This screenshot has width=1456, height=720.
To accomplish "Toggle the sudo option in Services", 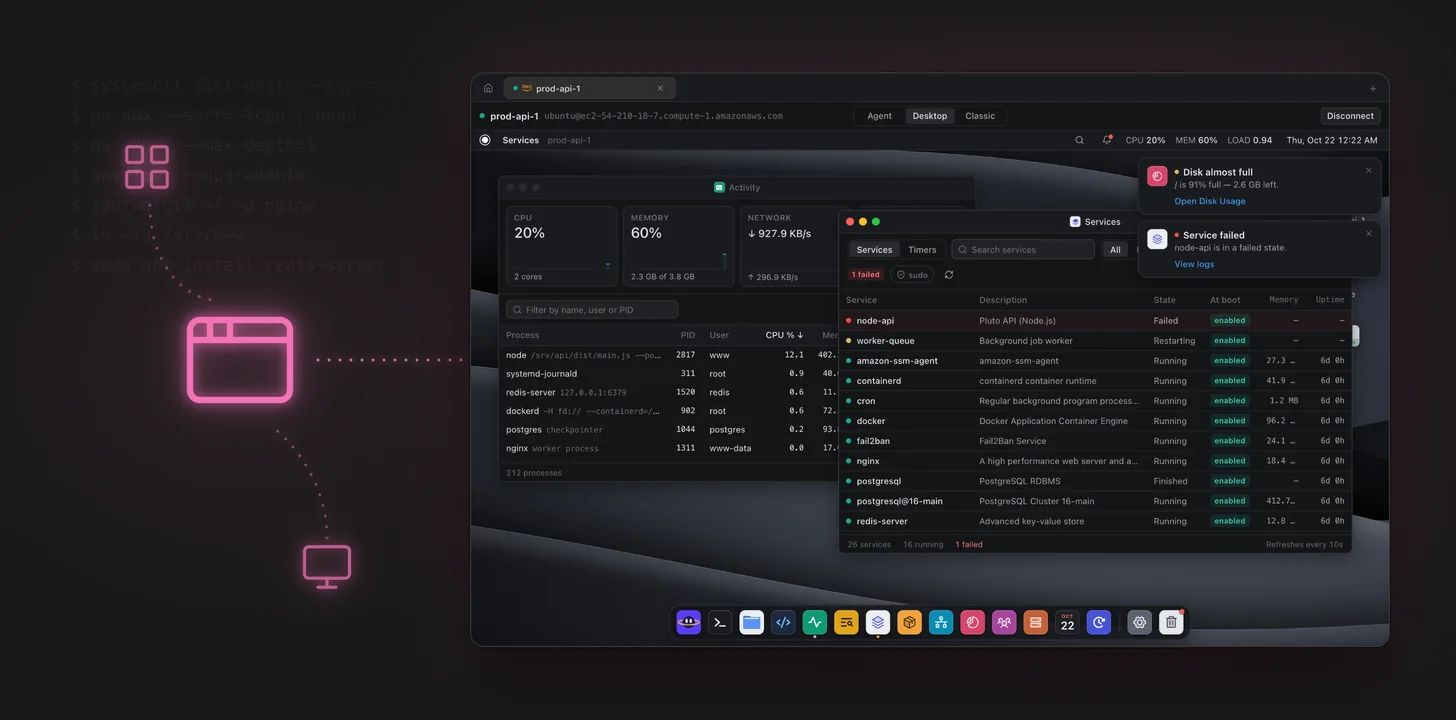I will tap(912, 275).
